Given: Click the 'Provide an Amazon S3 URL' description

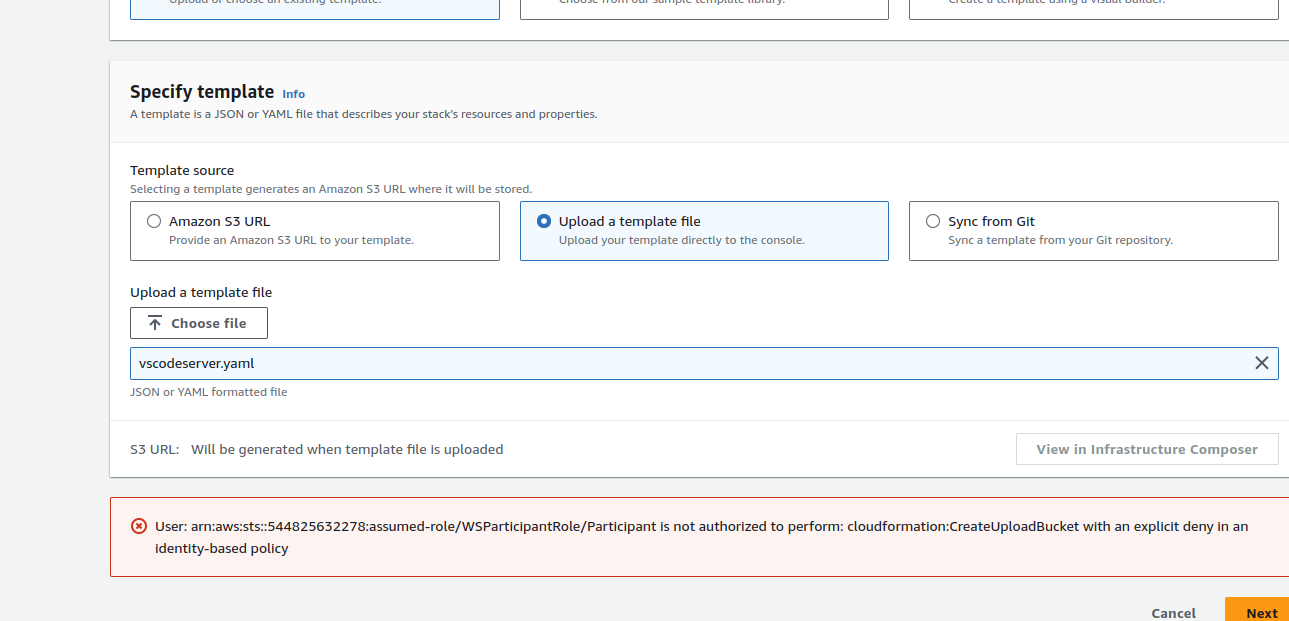Looking at the screenshot, I should pyautogui.click(x=291, y=240).
